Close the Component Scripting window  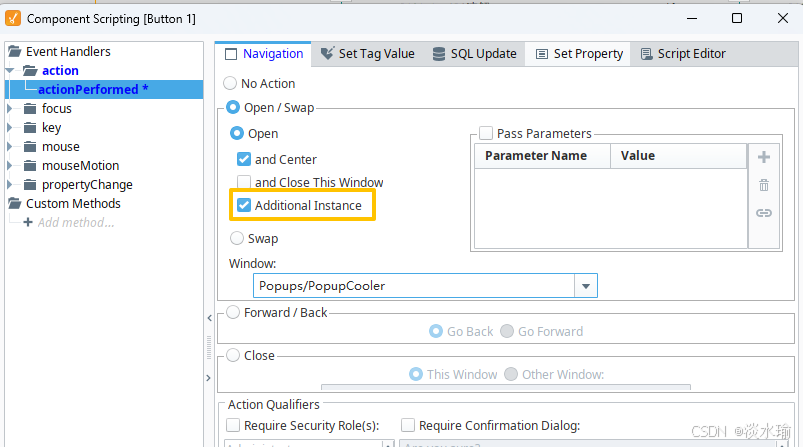tap(783, 18)
